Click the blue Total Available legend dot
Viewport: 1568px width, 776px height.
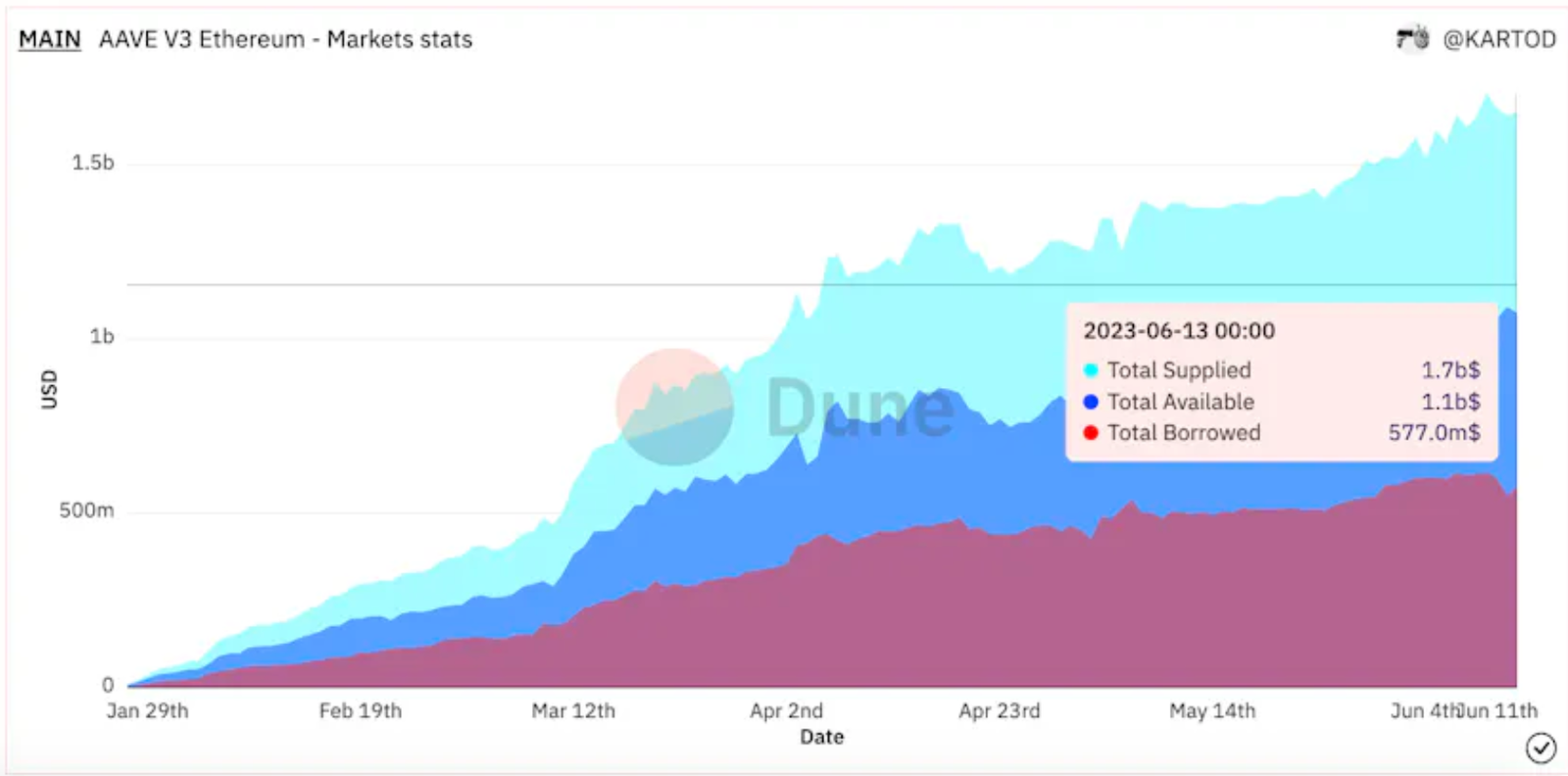click(1091, 402)
